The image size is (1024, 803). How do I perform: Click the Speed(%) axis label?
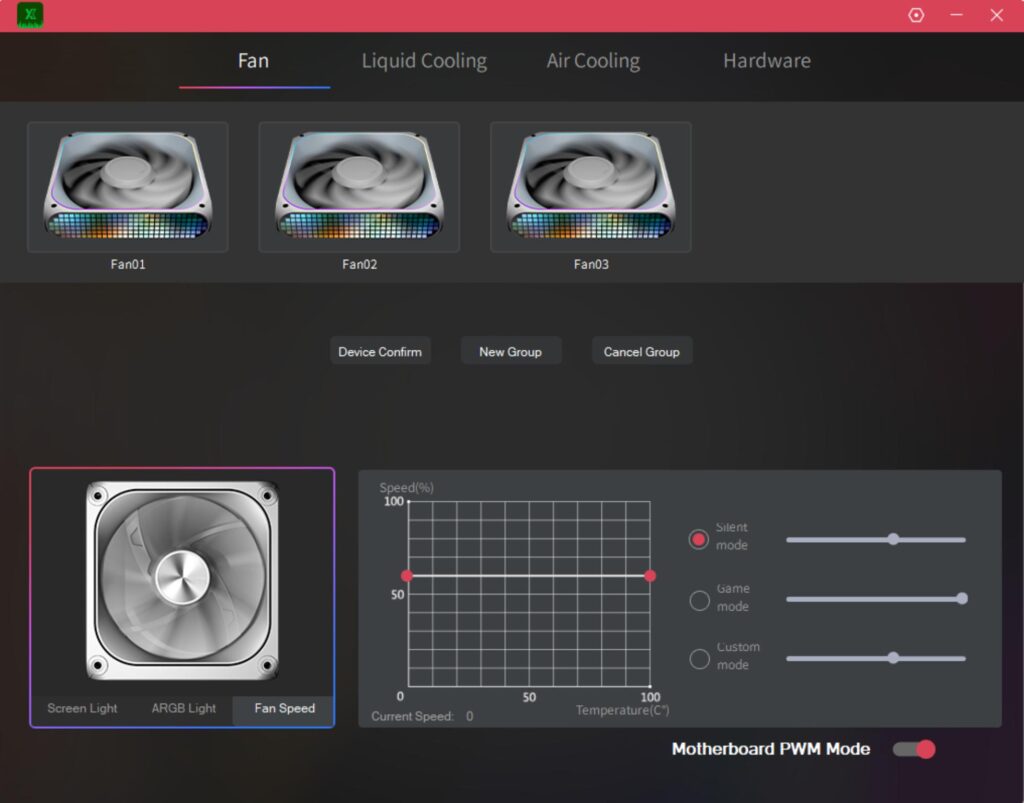point(406,488)
